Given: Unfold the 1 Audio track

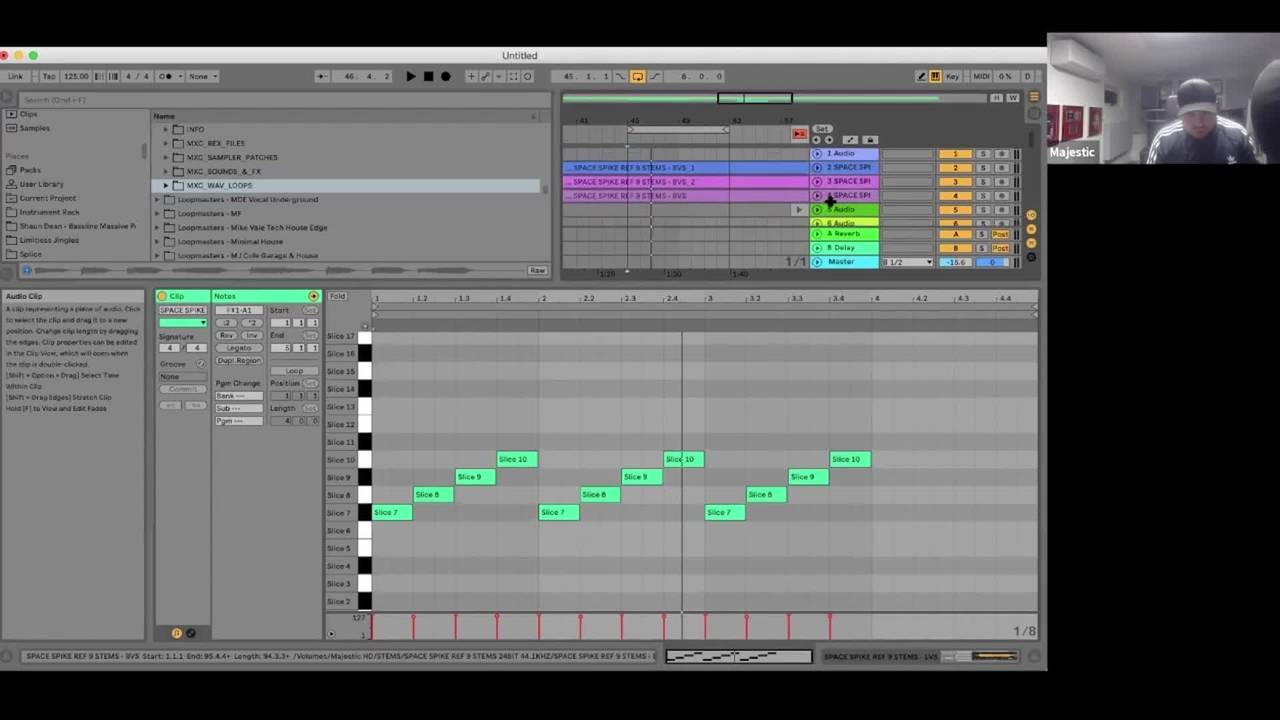Looking at the screenshot, I should point(817,154).
